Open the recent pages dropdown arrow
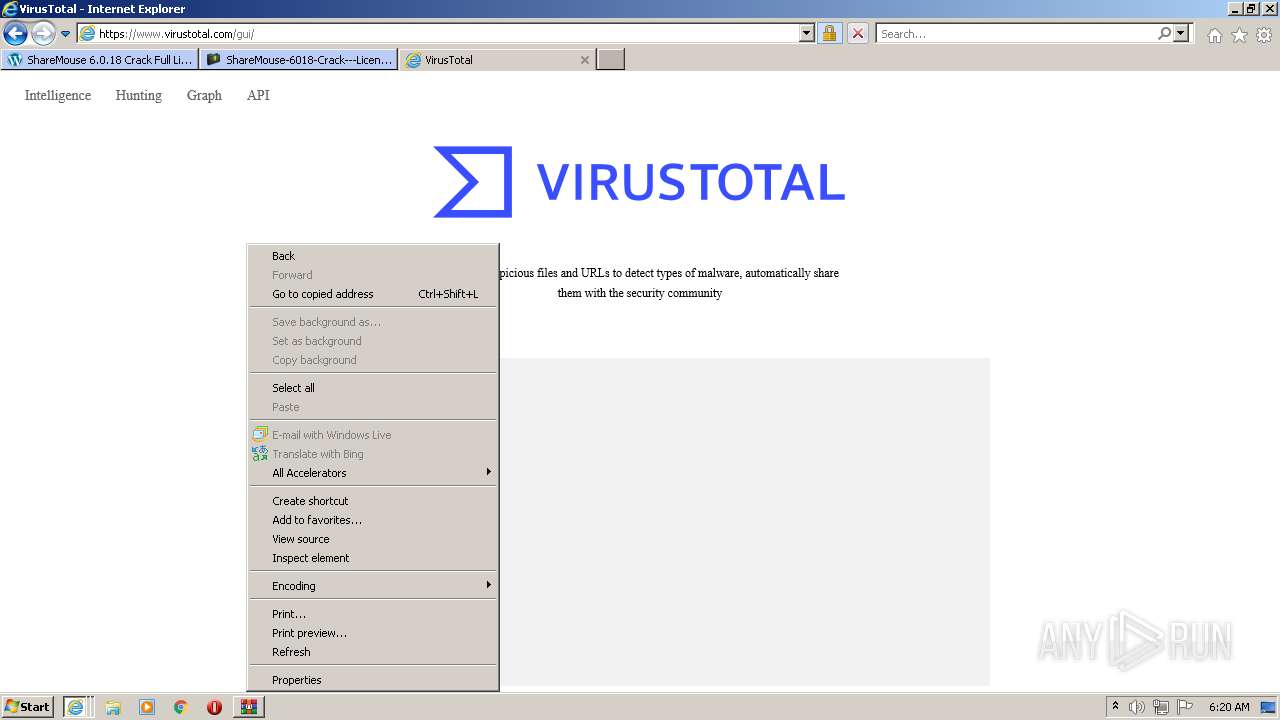This screenshot has width=1280, height=720. [66, 33]
